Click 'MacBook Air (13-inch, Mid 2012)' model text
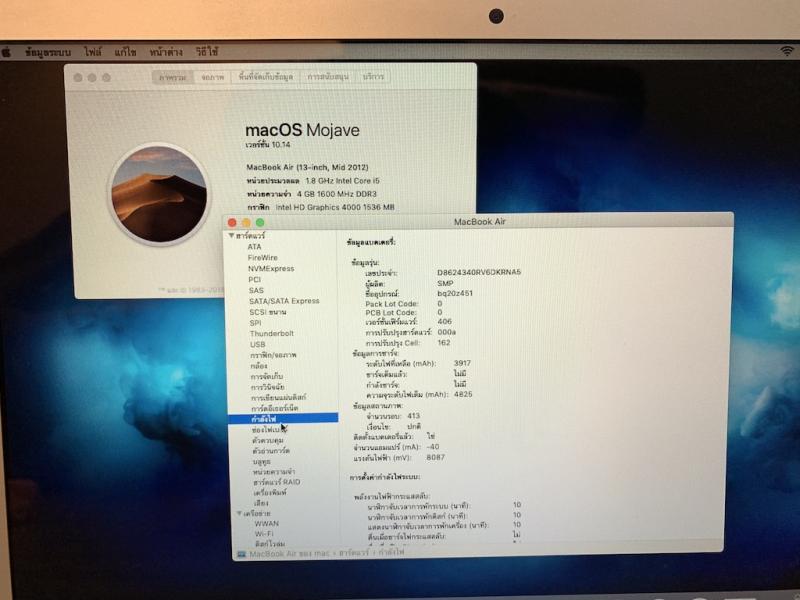 [307, 167]
